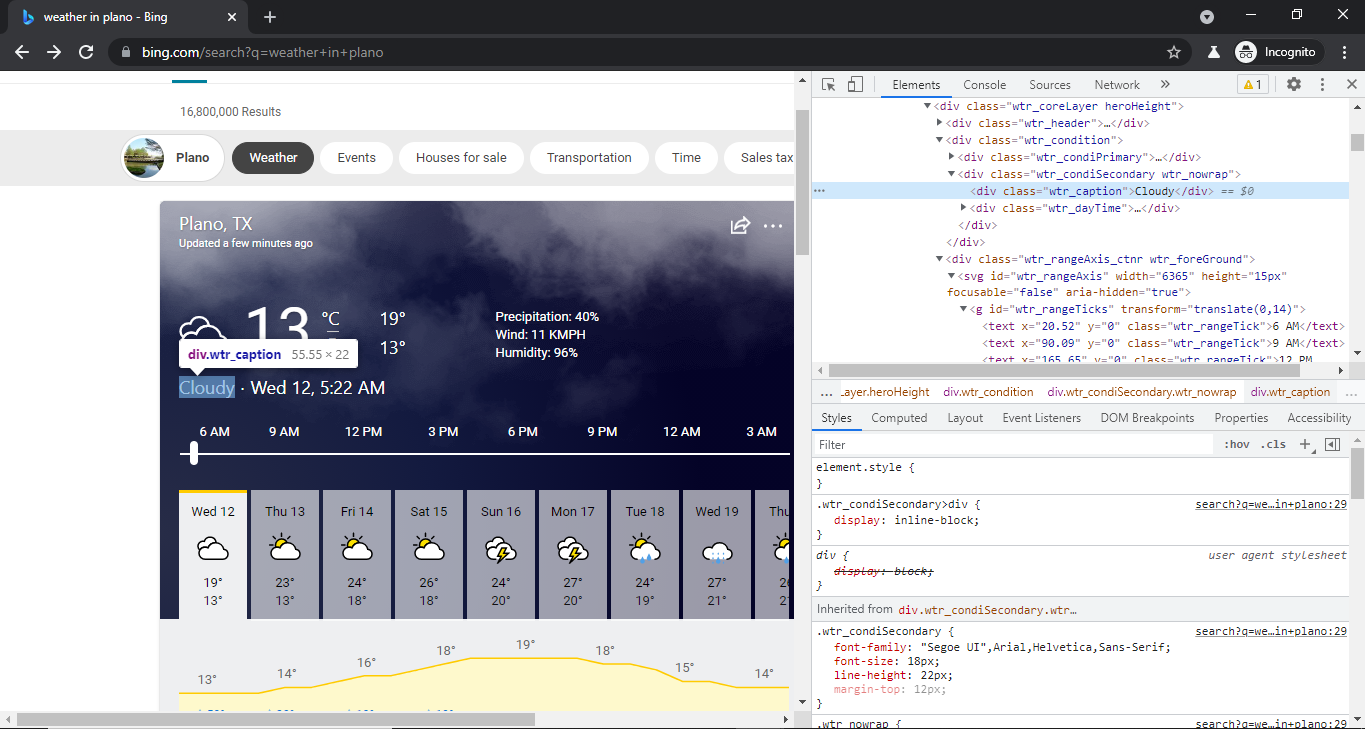This screenshot has height=729, width=1365.
Task: Open the Accessibility tab
Action: [x=1319, y=418]
